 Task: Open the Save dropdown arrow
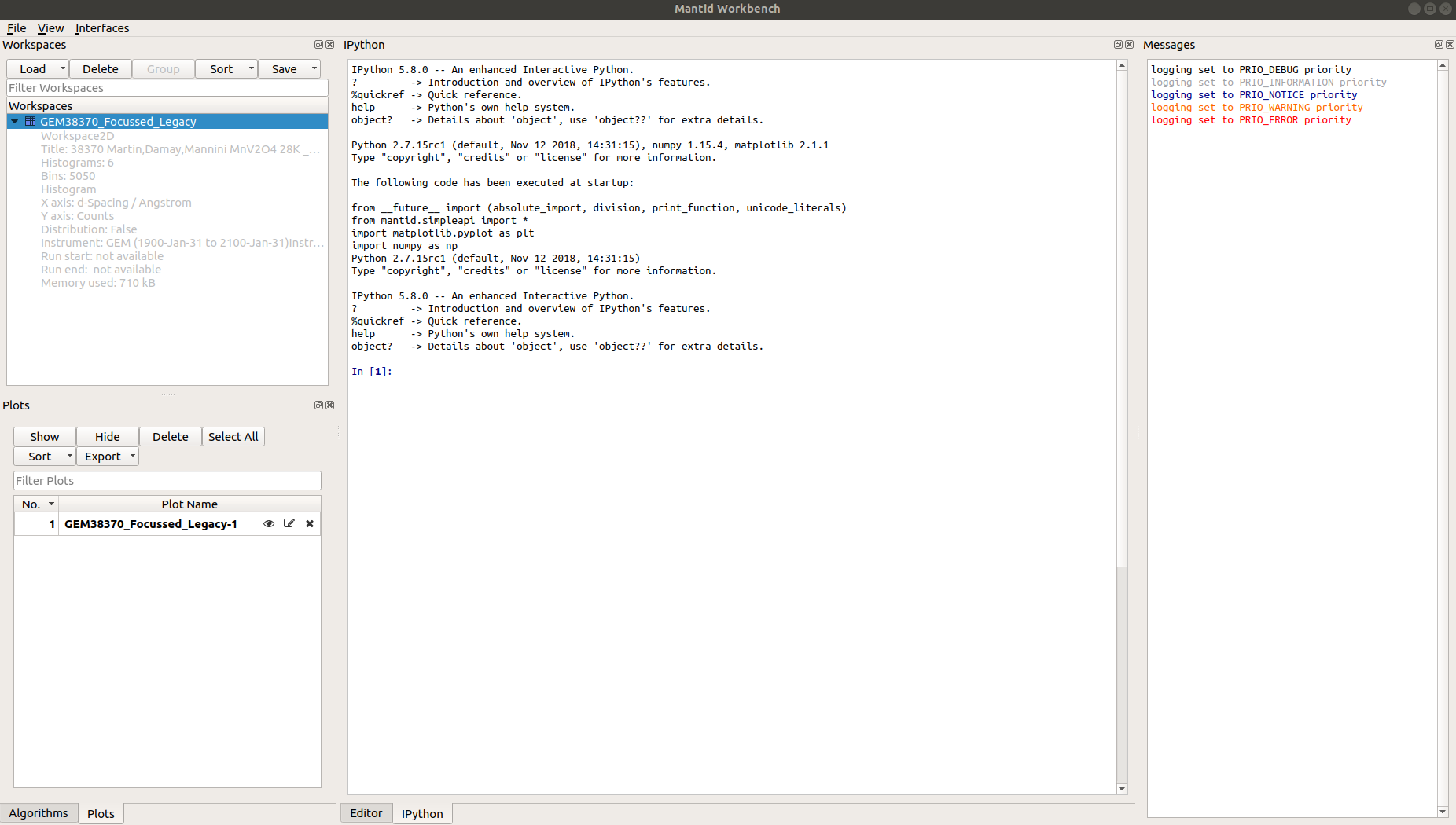pyautogui.click(x=314, y=69)
